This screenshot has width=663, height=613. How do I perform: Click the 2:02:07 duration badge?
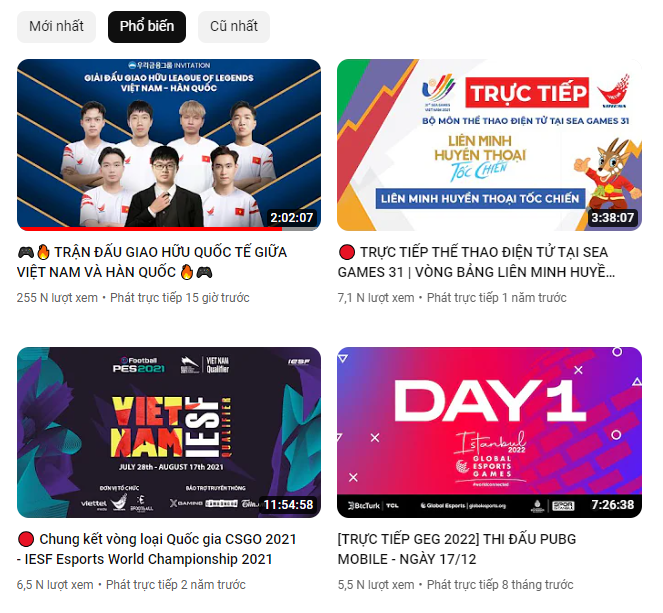[292, 218]
